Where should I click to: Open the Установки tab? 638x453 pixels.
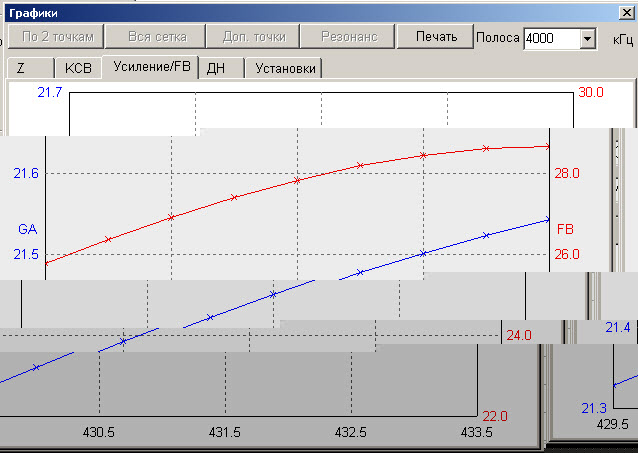click(x=284, y=68)
